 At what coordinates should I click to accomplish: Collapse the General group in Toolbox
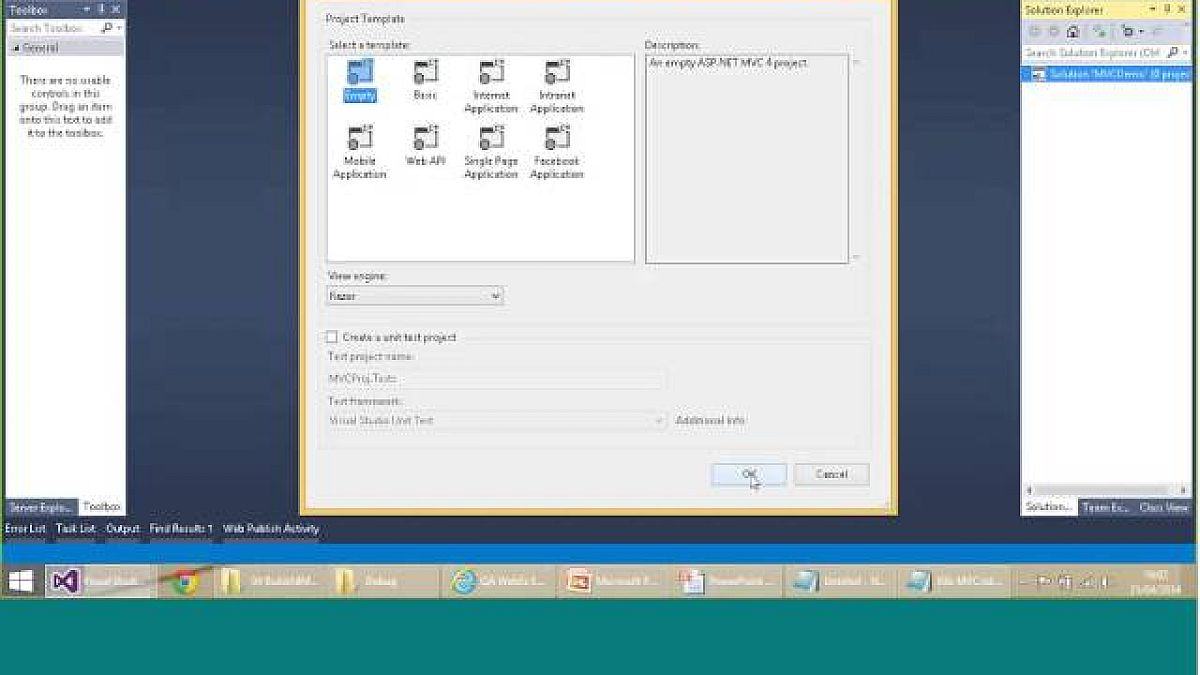[14, 48]
